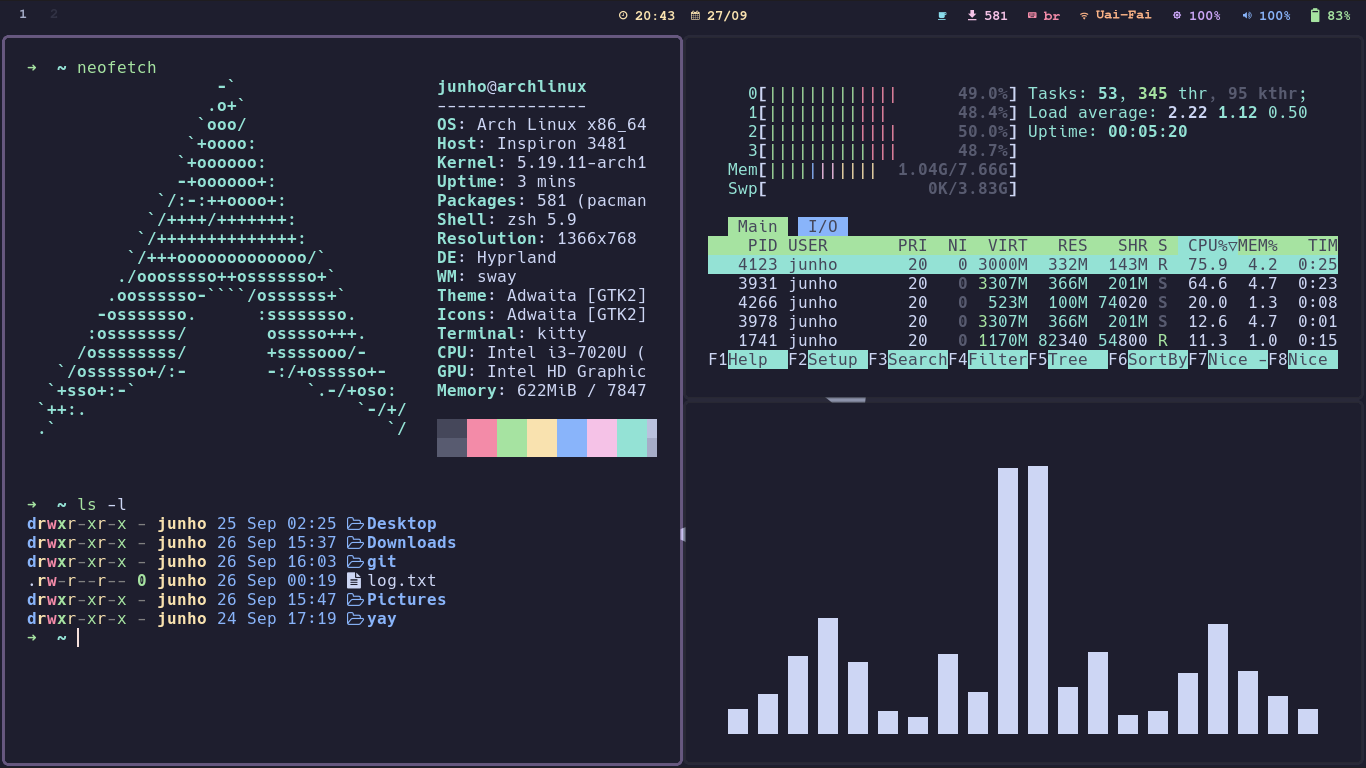Image resolution: width=1366 pixels, height=768 pixels.
Task: Click the folder icon next to git
Action: pos(355,562)
